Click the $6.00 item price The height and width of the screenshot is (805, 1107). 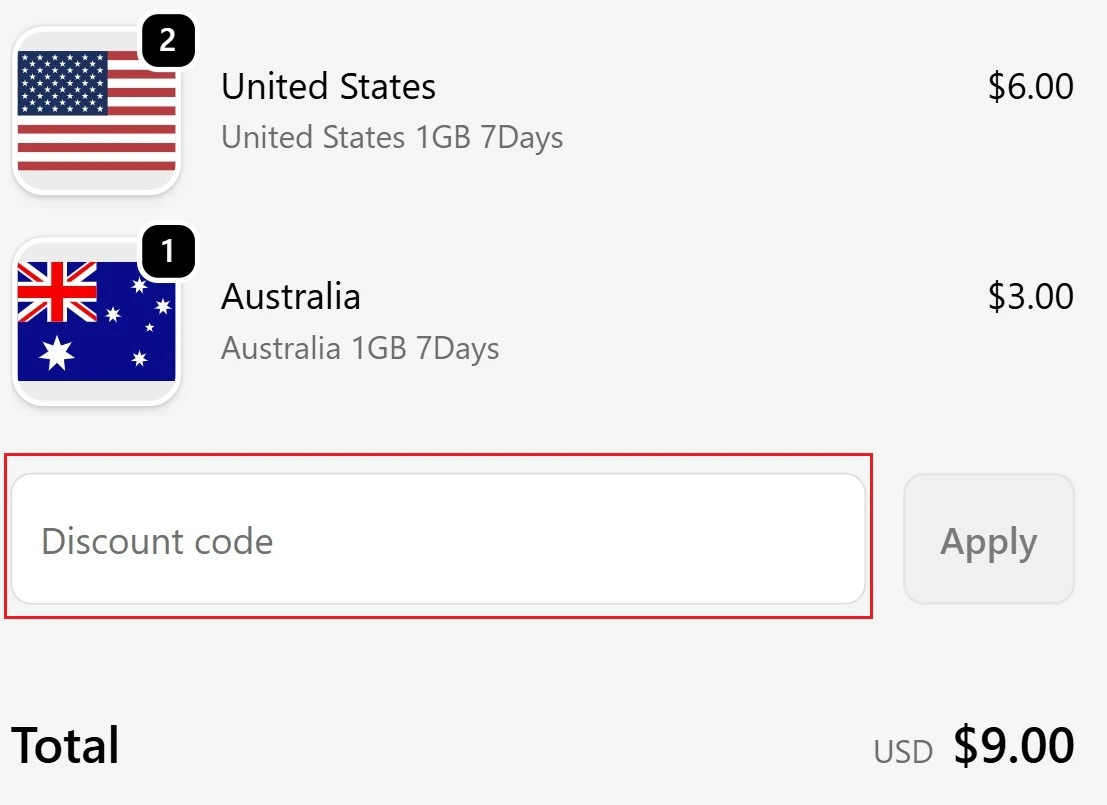(1030, 87)
